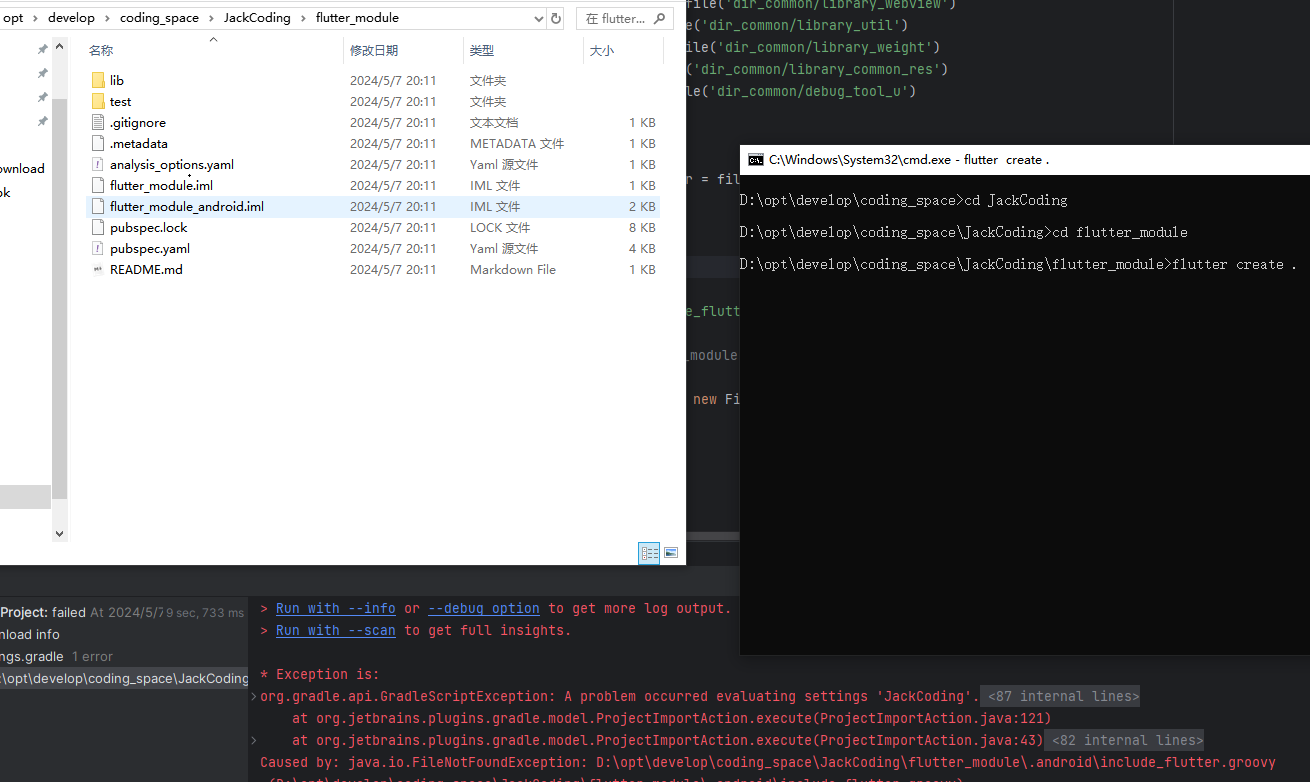Select the Project: failed build row
Viewport: 1310px width, 782px height.
pyautogui.click(x=123, y=612)
